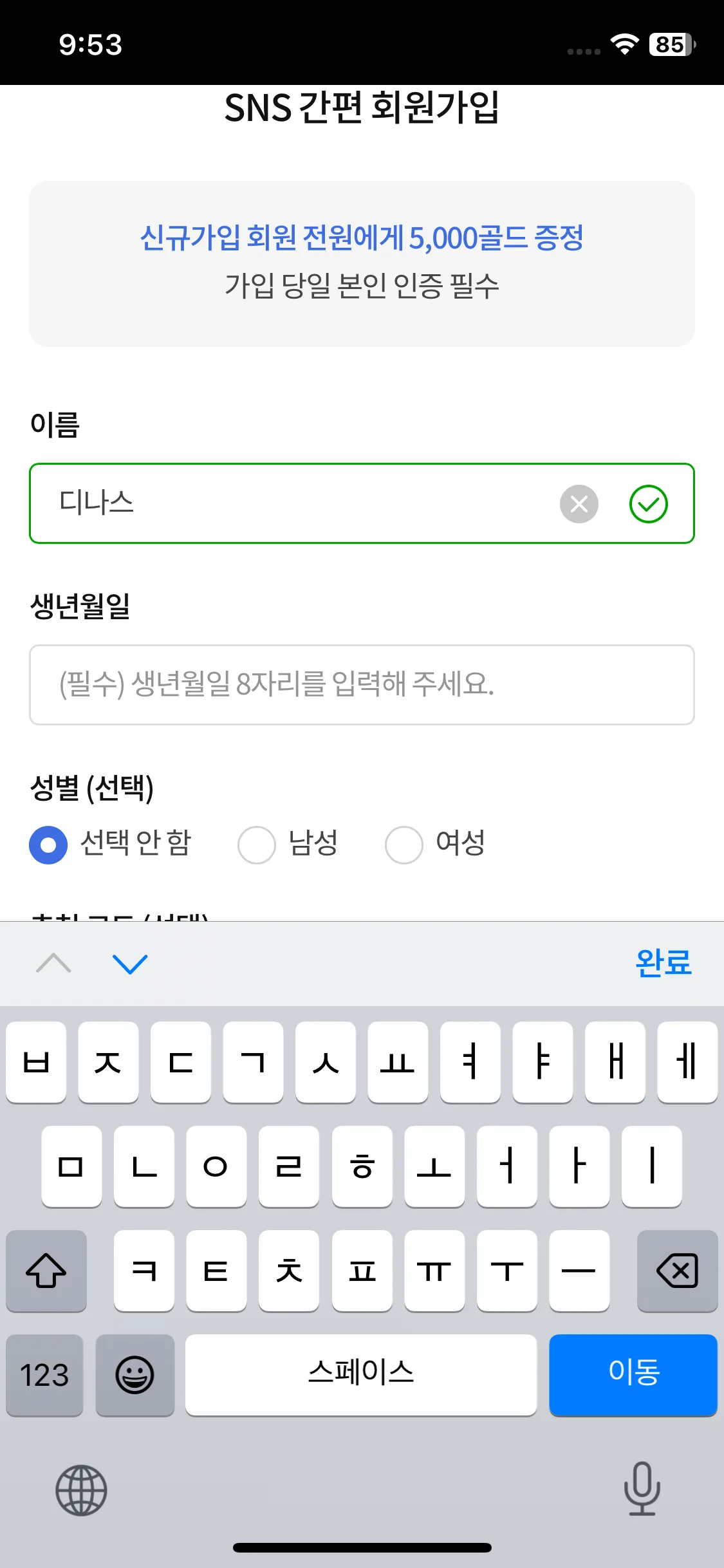Select the 선택 안 함 gender option
The width and height of the screenshot is (724, 1568).
pos(48,845)
